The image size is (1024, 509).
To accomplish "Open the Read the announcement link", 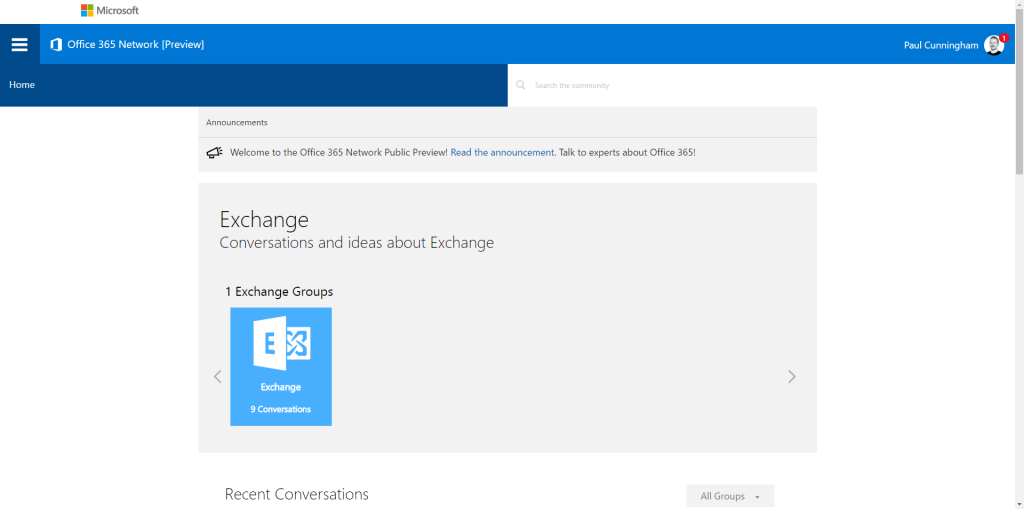I will point(502,152).
